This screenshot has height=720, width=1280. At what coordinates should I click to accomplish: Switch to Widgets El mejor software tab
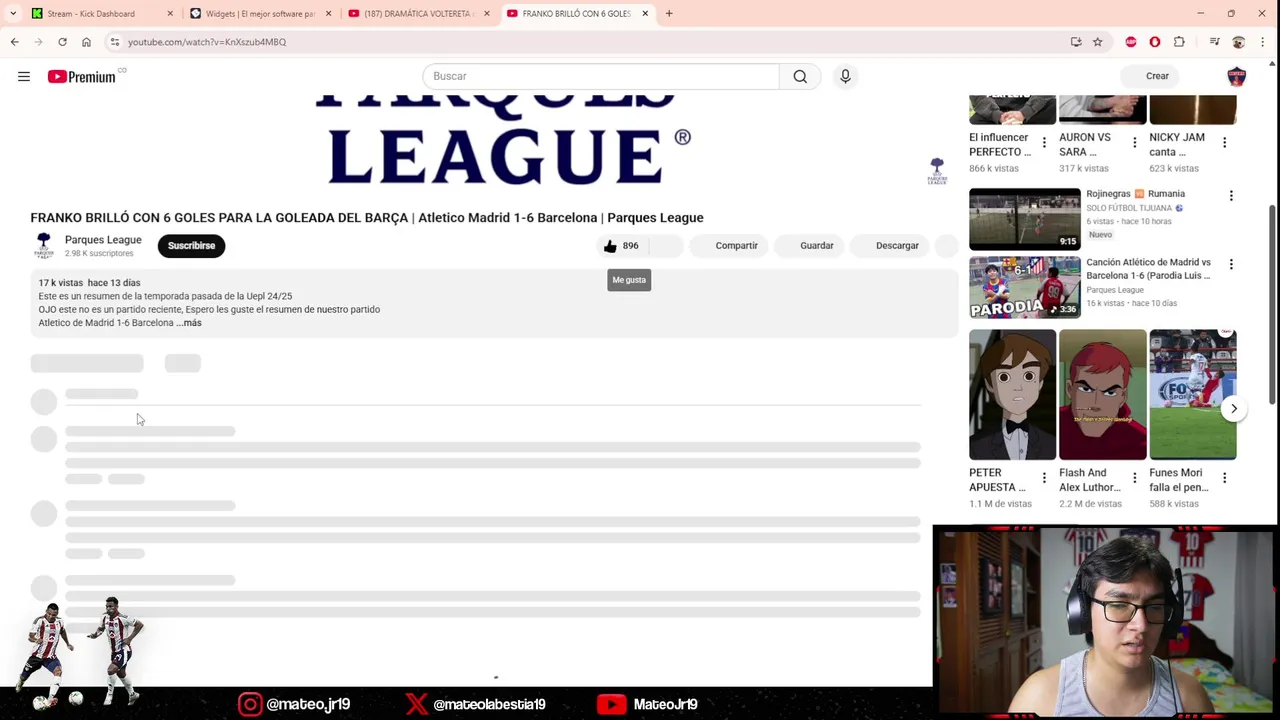point(260,14)
